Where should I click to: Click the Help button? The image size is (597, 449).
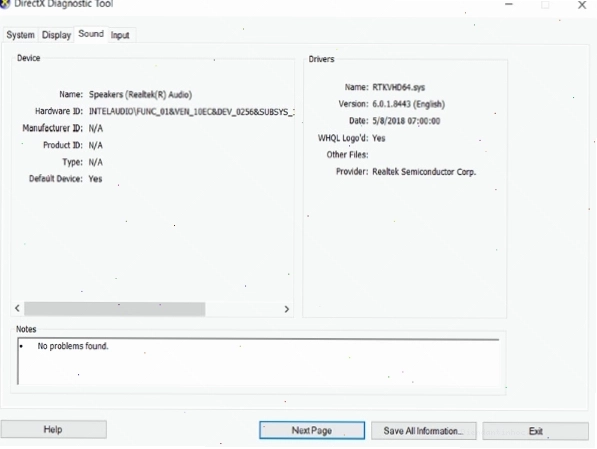53,430
